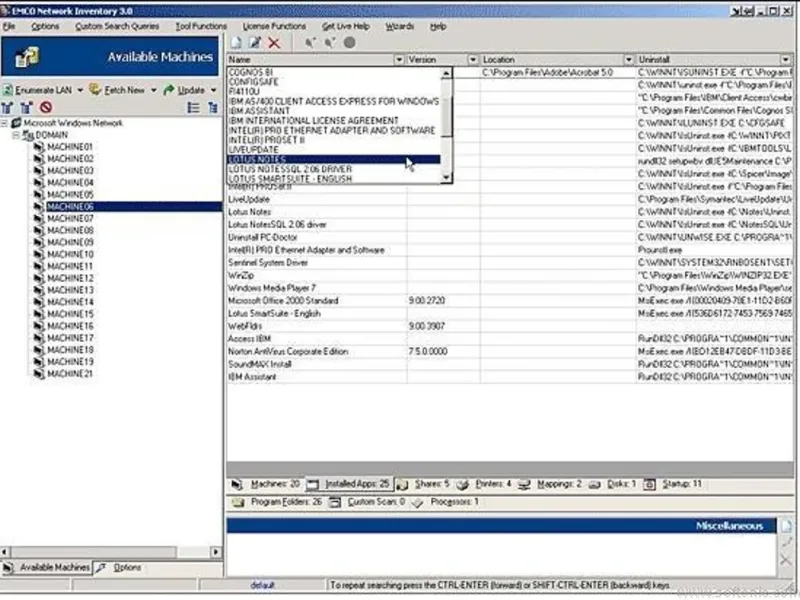800x600 pixels.
Task: Click the gray X icon in Miscellaneous panel
Action: point(786,560)
